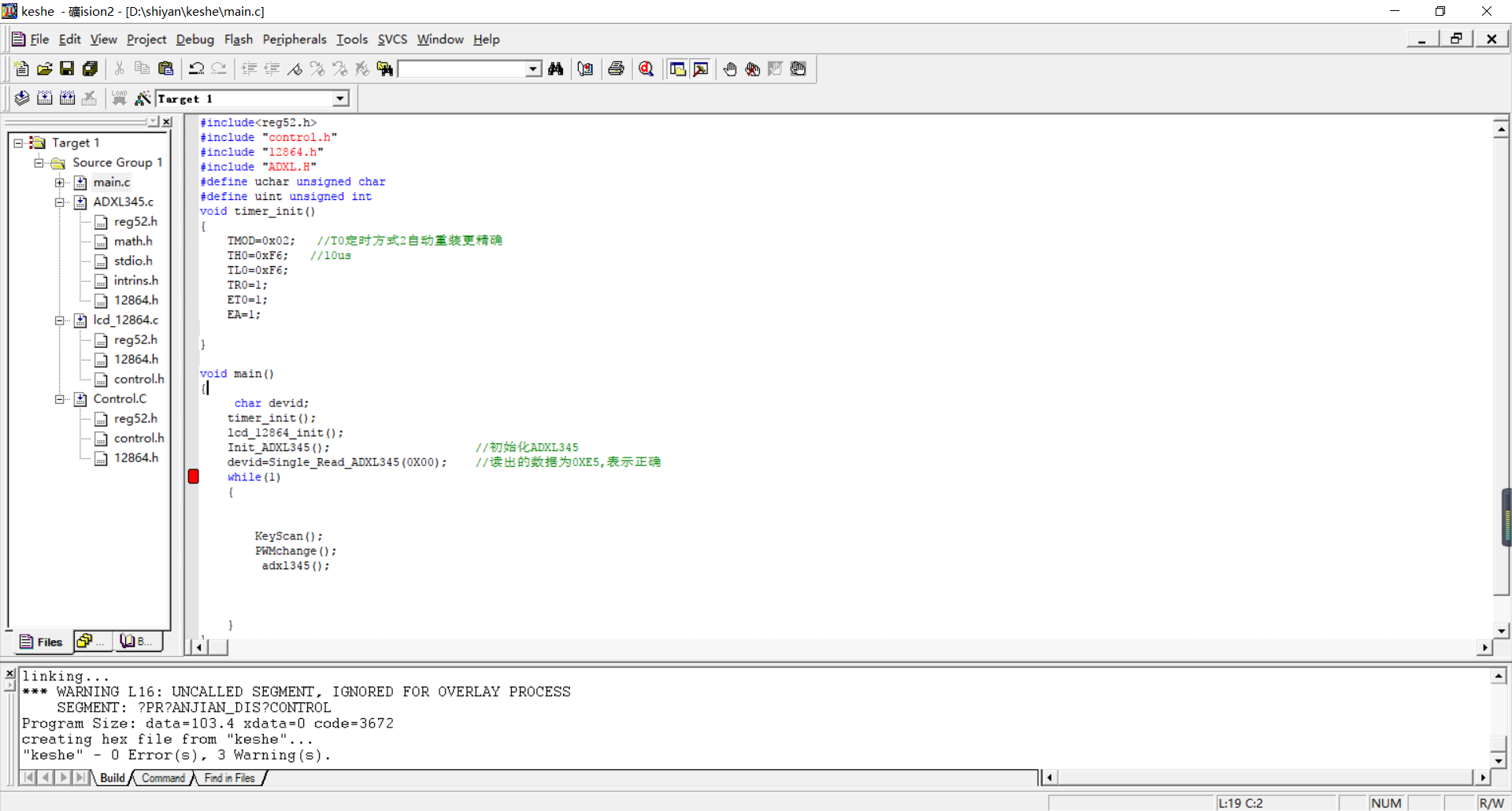This screenshot has height=811, width=1512.
Task: Start the debug session with the d icon
Action: [x=647, y=69]
